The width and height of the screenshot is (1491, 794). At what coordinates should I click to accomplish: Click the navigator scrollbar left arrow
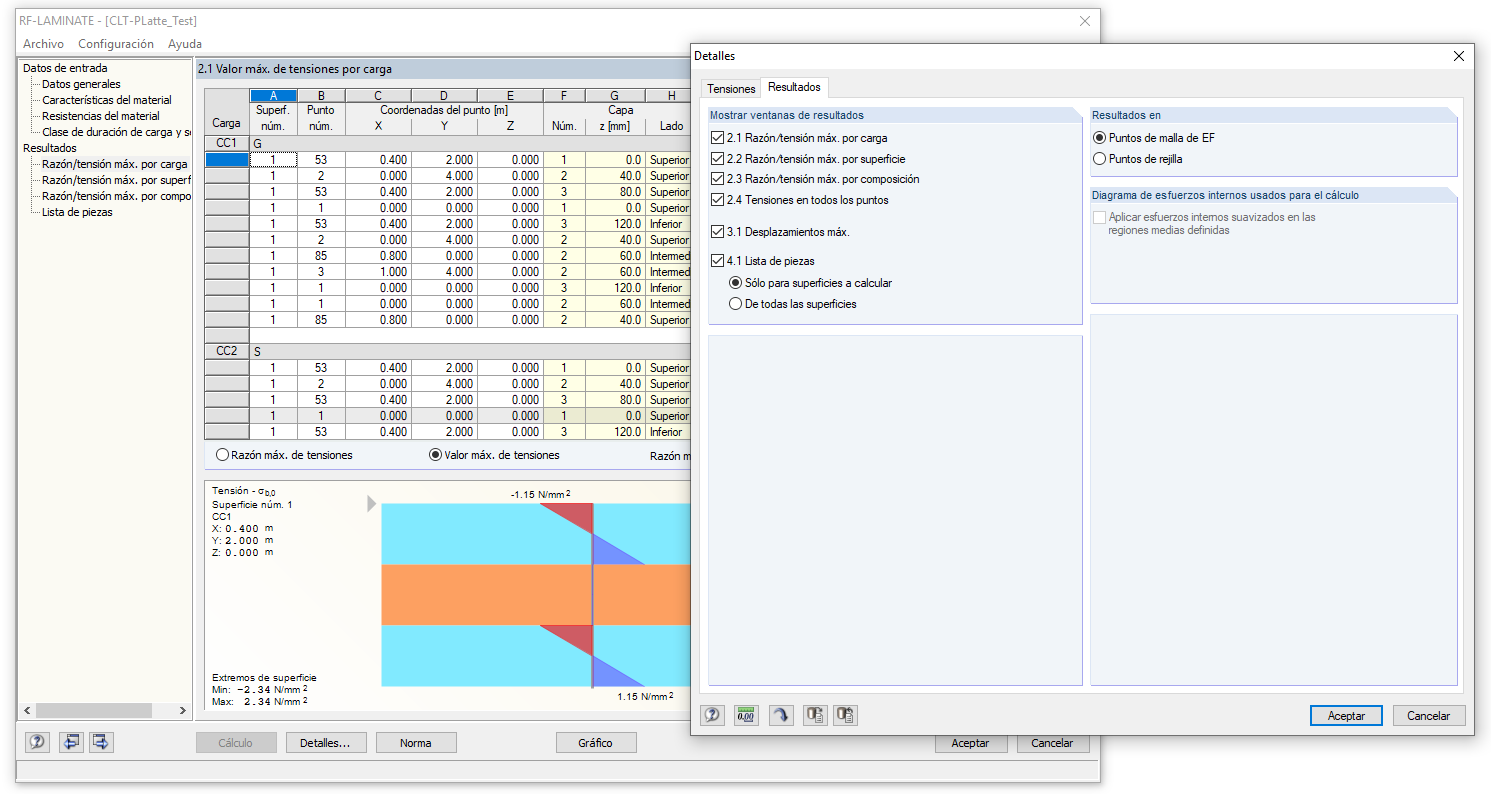pyautogui.click(x=26, y=710)
